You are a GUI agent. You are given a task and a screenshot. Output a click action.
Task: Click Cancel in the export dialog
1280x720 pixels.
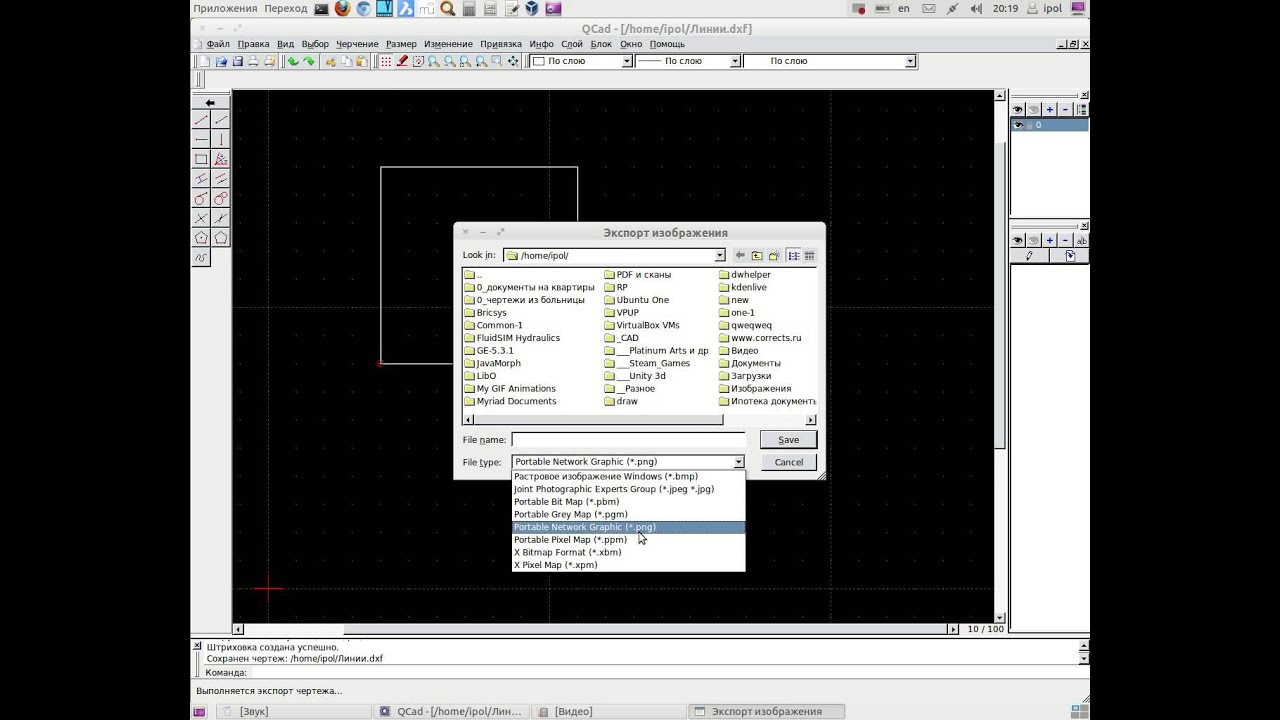[x=788, y=462]
